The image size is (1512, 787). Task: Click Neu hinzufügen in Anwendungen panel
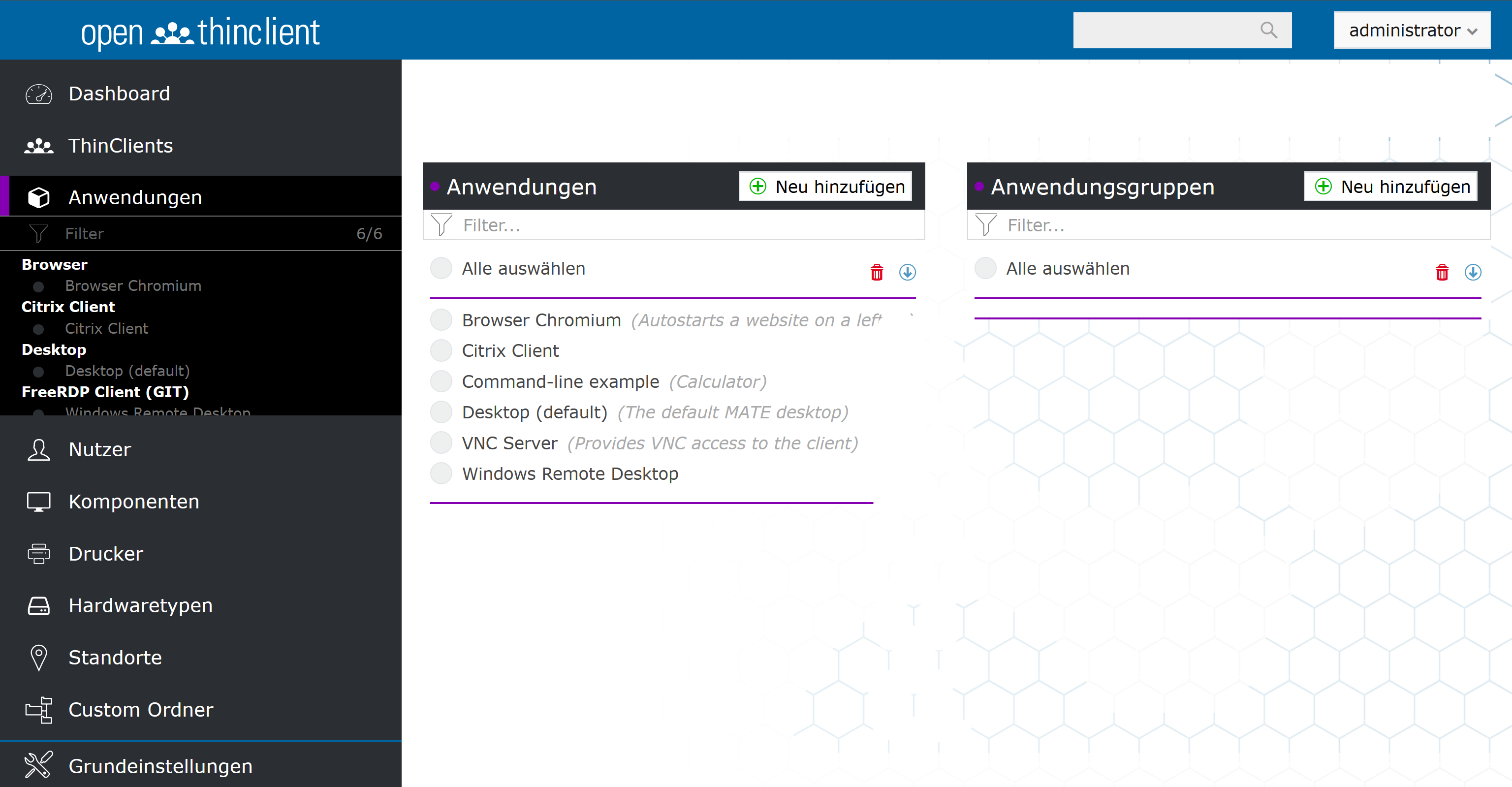[825, 187]
